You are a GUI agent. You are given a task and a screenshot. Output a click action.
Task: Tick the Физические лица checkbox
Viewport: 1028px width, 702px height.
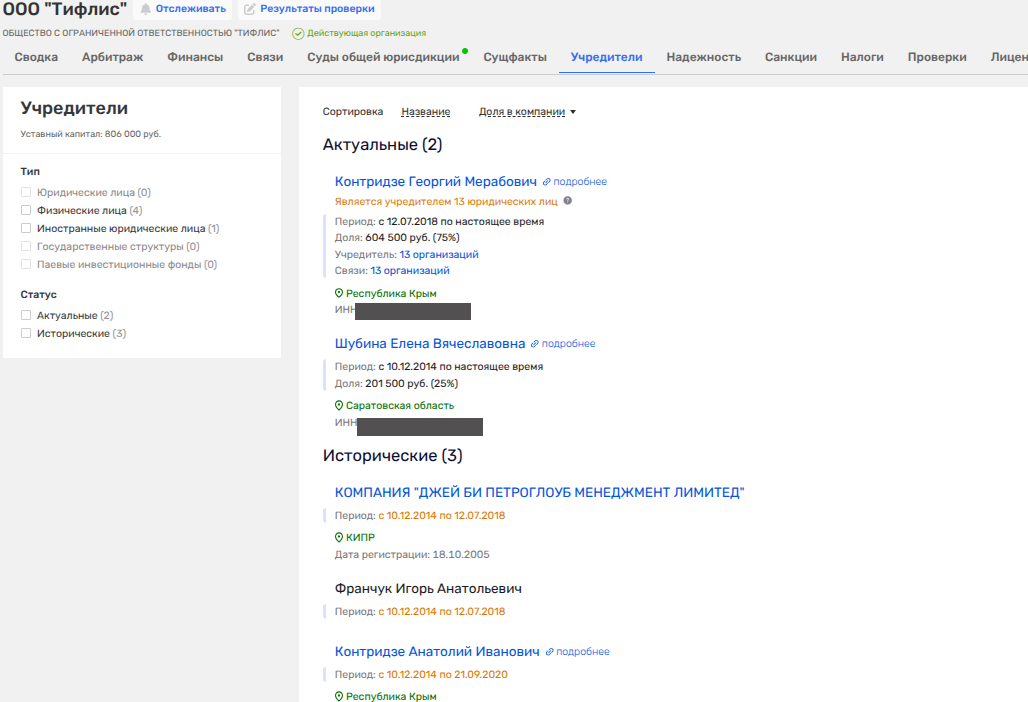pyautogui.click(x=26, y=210)
